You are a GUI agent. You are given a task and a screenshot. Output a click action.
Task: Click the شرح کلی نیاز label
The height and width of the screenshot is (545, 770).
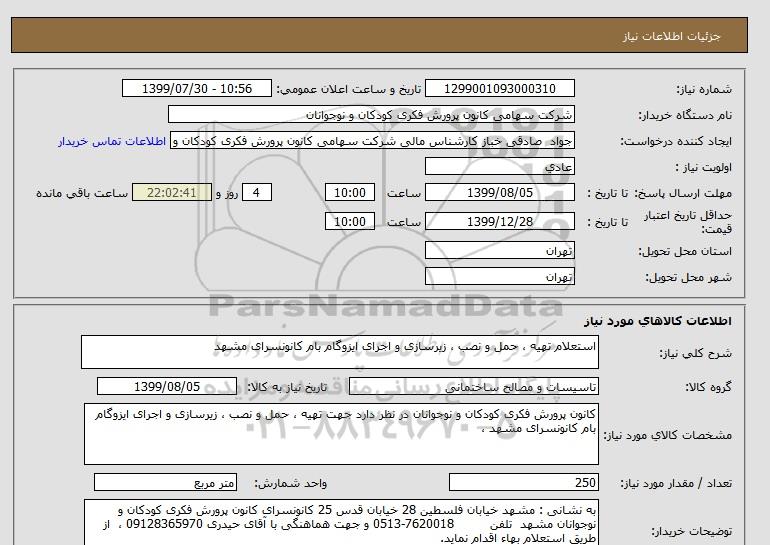[695, 353]
